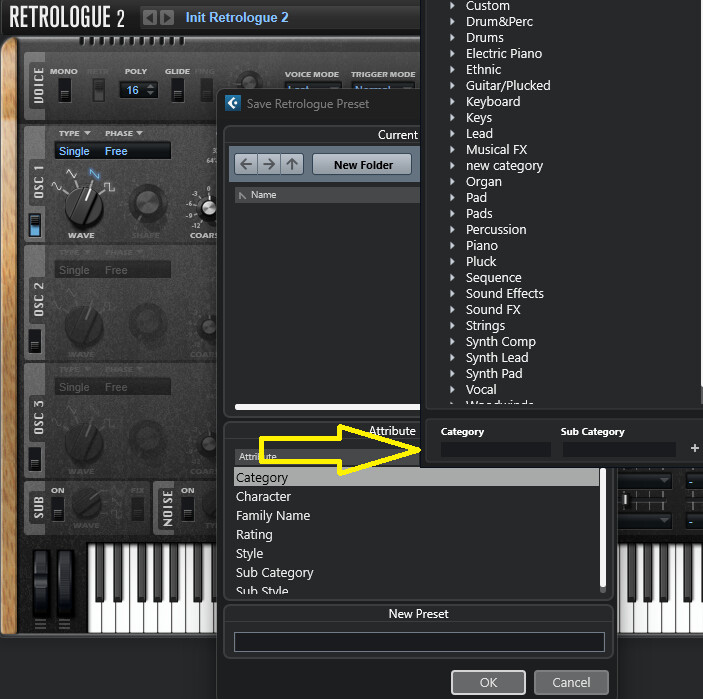Select the Character attribute row

(x=417, y=497)
